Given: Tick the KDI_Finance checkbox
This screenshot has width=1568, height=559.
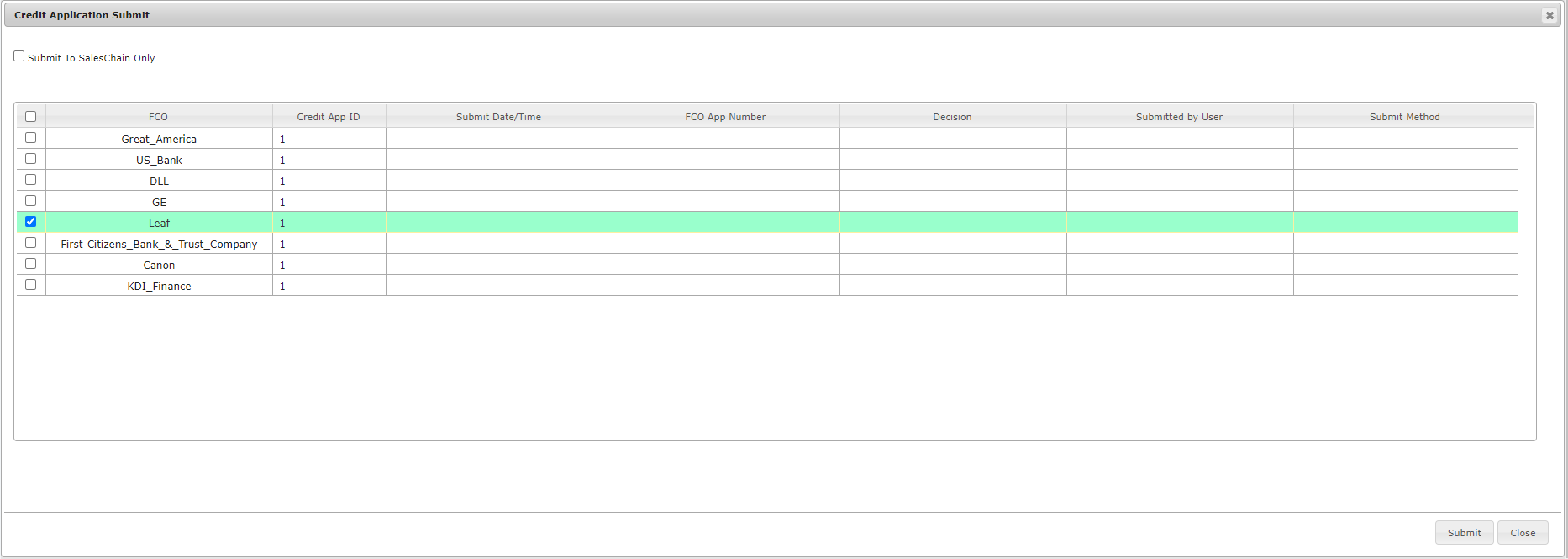Looking at the screenshot, I should [x=31, y=285].
